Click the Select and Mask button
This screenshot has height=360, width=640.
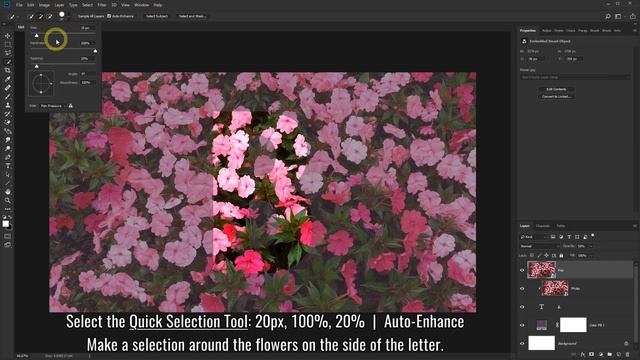[x=193, y=16]
